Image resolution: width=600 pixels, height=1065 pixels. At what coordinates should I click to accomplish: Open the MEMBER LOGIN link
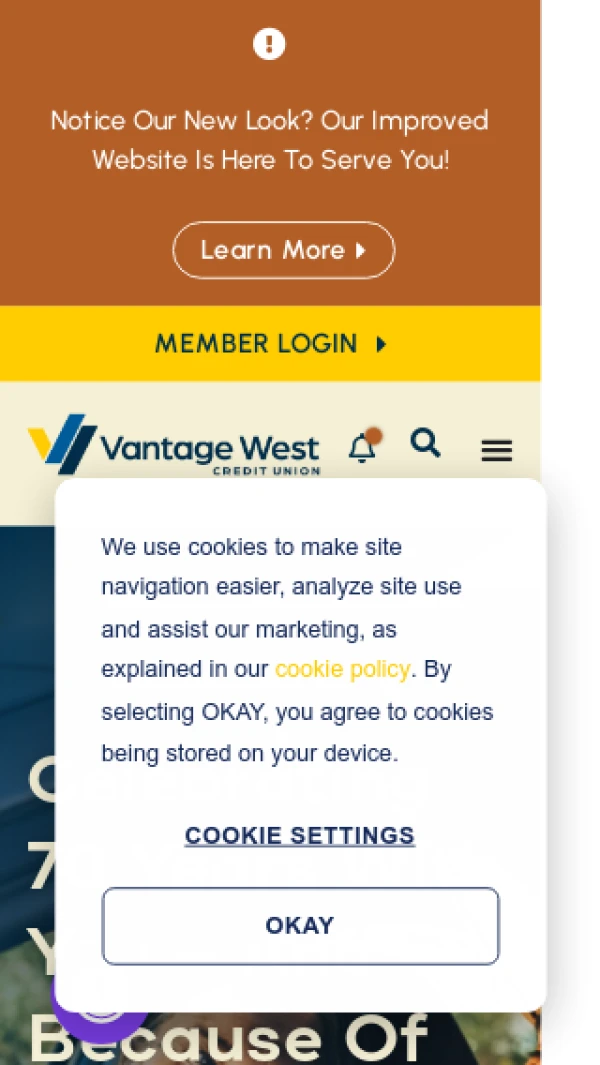tap(270, 344)
